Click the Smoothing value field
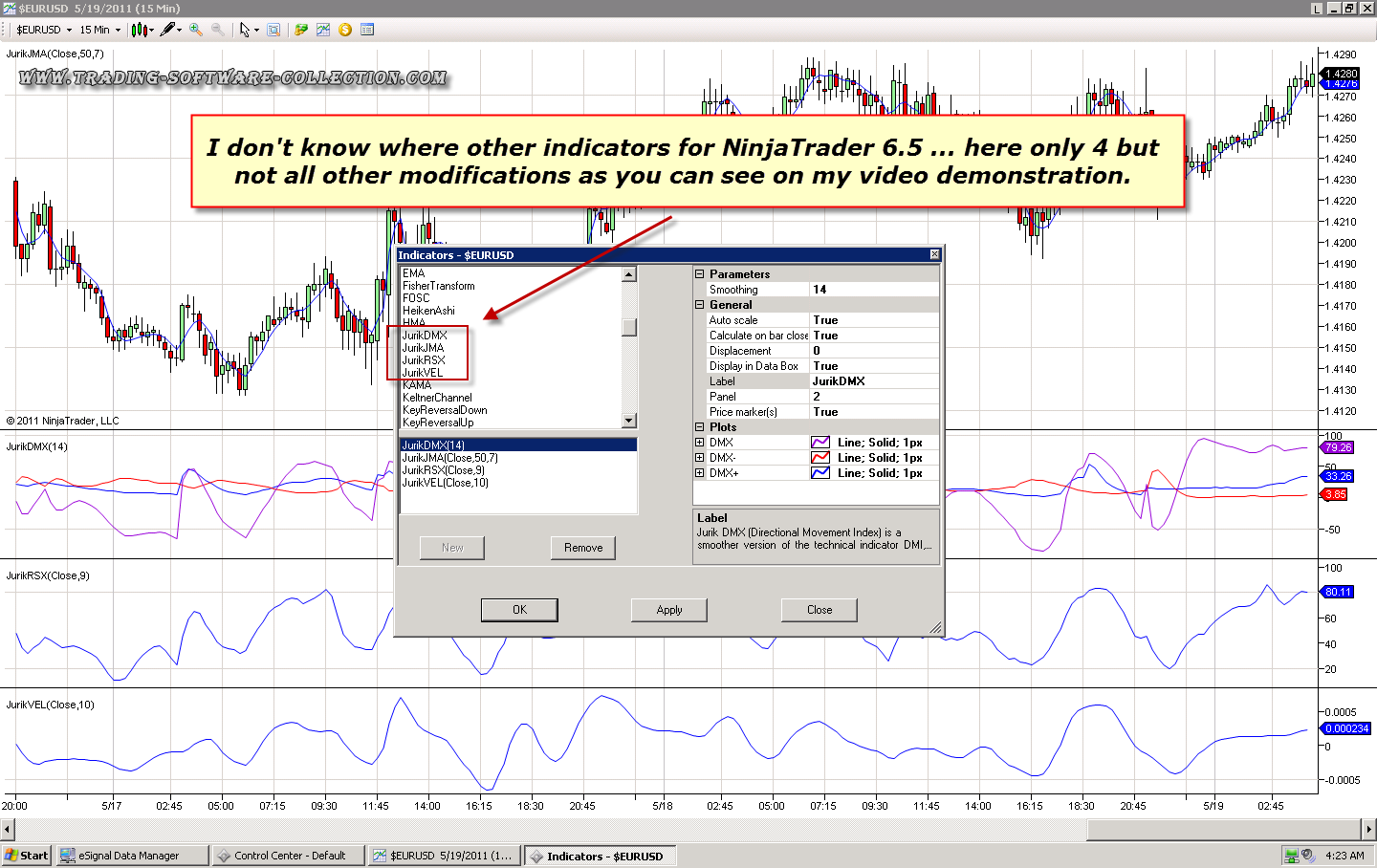The image size is (1377, 868). [872, 290]
